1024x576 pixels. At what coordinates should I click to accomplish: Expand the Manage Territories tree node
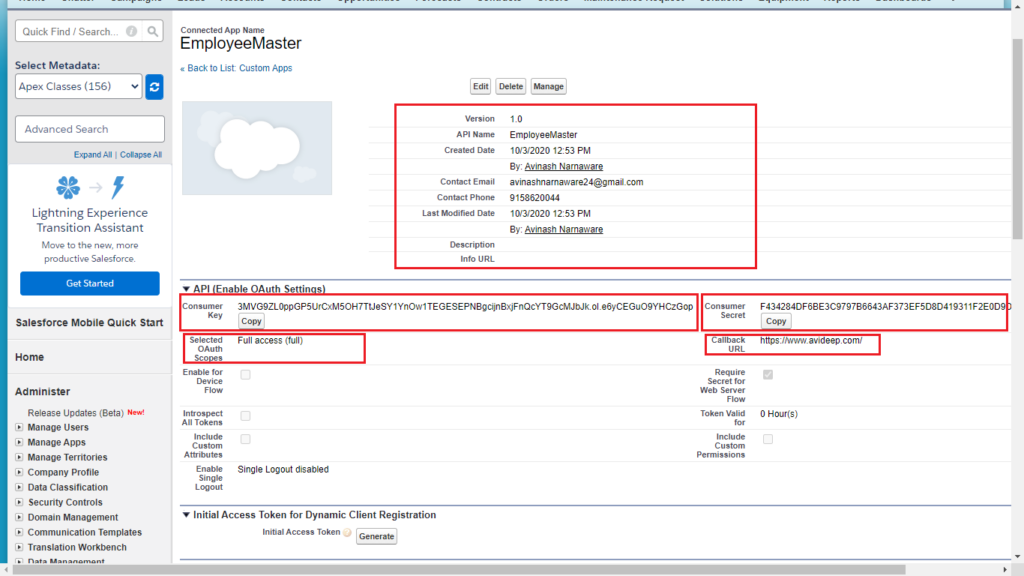click(19, 457)
